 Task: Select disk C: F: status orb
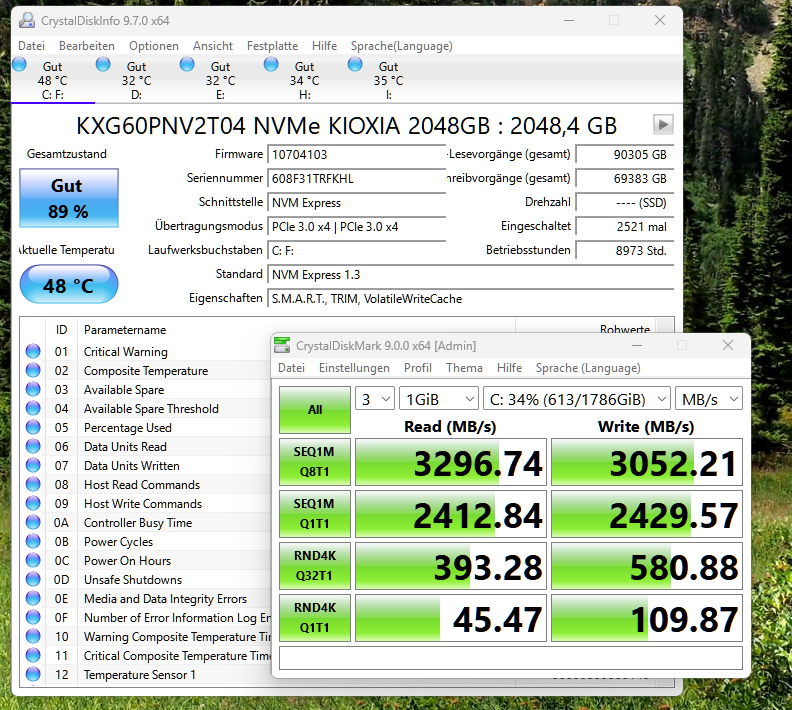point(19,64)
